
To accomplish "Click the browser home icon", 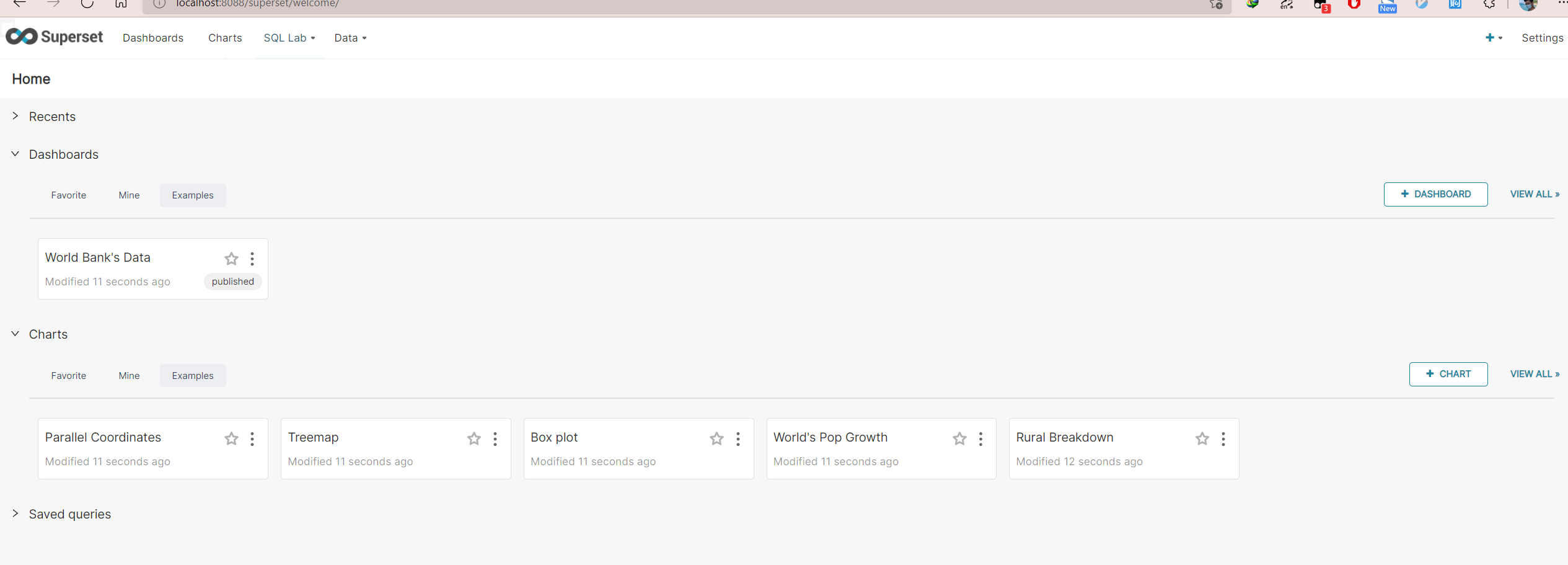I will pyautogui.click(x=121, y=3).
